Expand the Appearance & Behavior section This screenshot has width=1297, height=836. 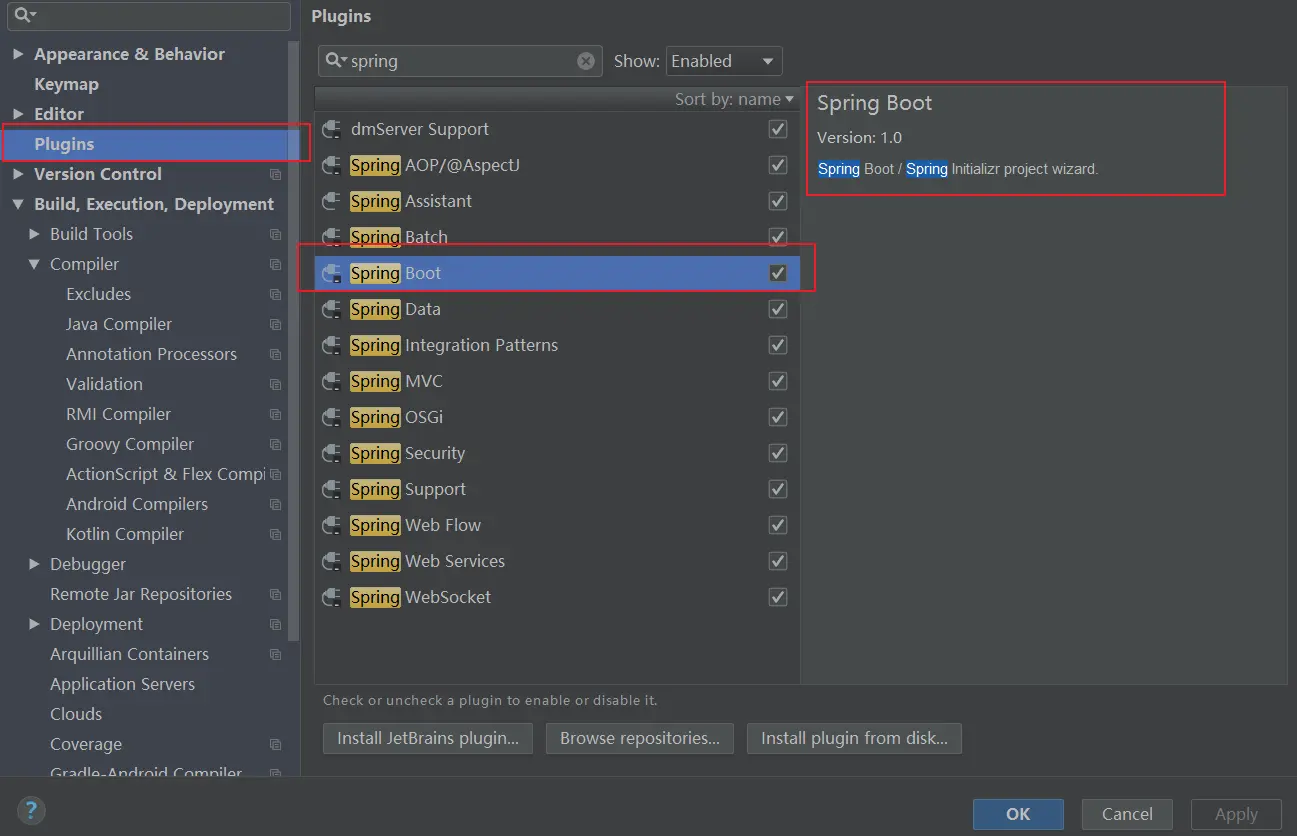coord(18,54)
